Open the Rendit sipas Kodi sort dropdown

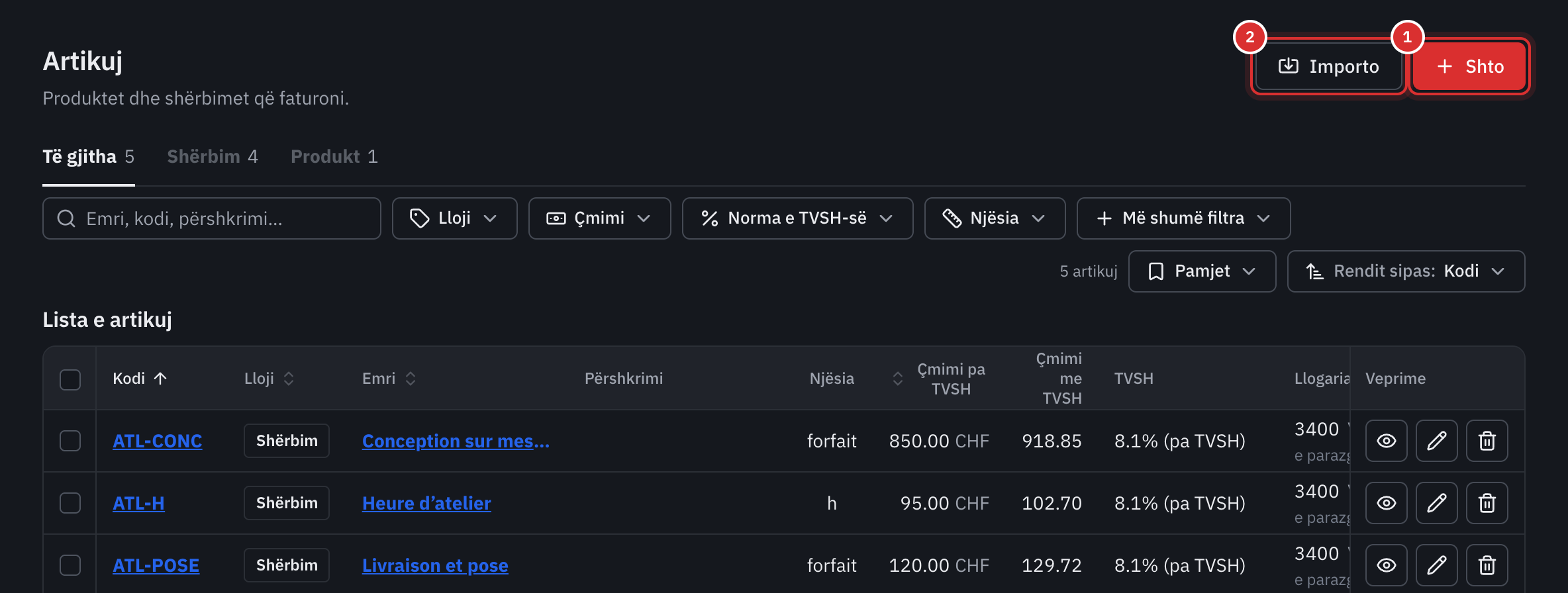[1406, 271]
